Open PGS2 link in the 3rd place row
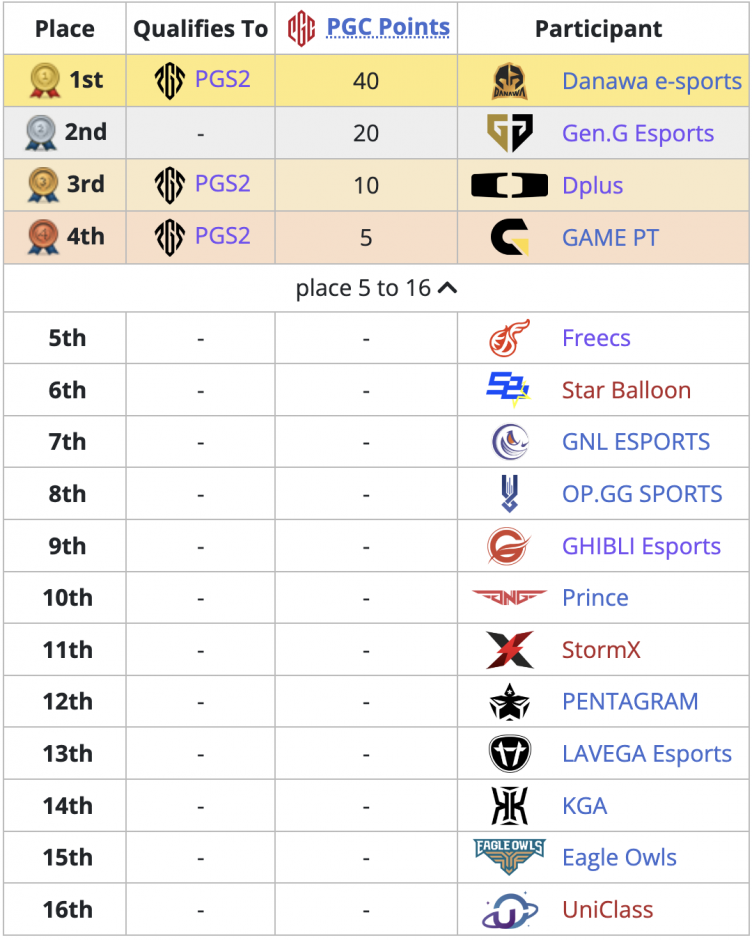Screen dimensions: 752x940 point(222,183)
